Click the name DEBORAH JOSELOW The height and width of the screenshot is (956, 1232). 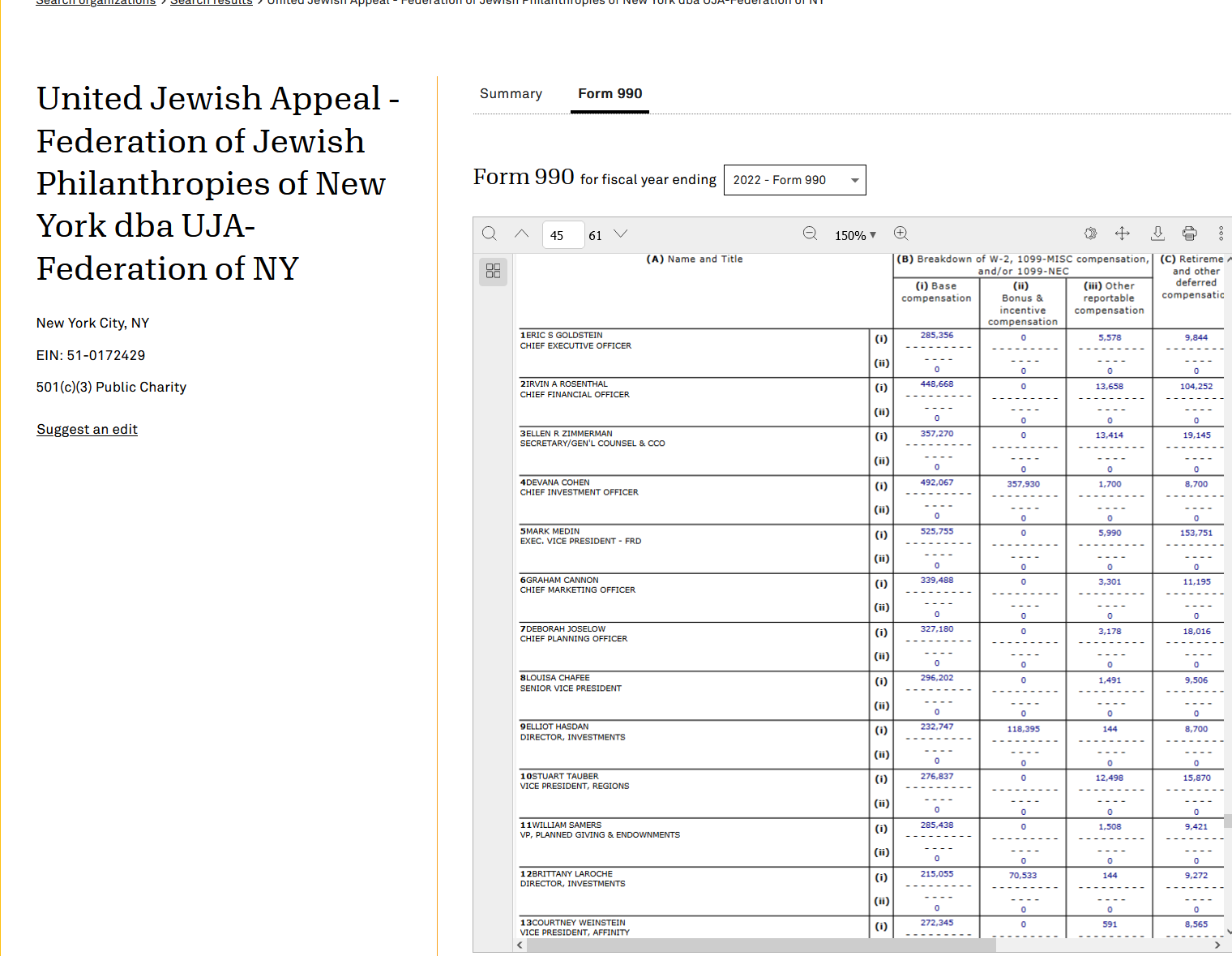(566, 628)
